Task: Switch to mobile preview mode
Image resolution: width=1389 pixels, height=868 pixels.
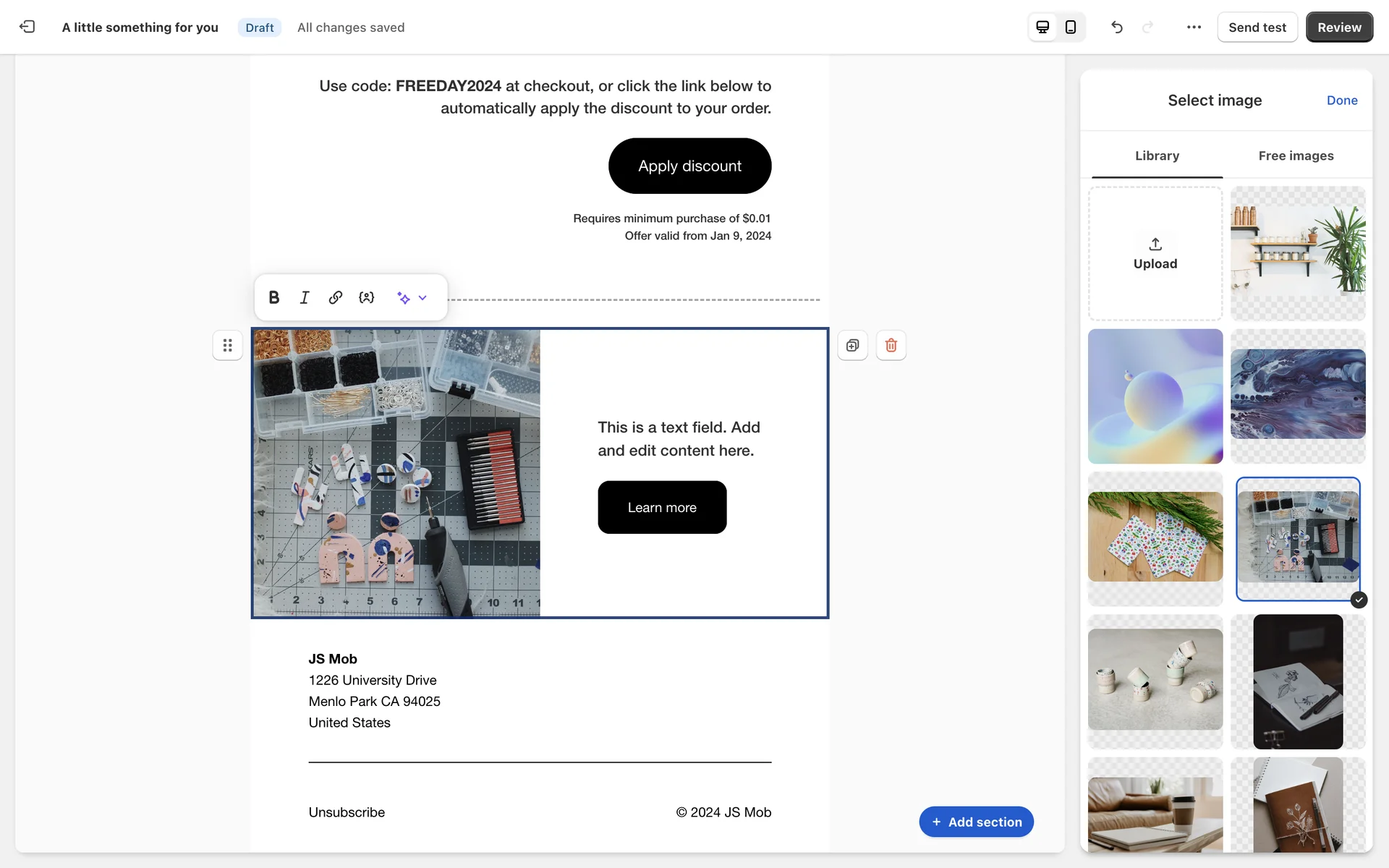Action: 1071,27
